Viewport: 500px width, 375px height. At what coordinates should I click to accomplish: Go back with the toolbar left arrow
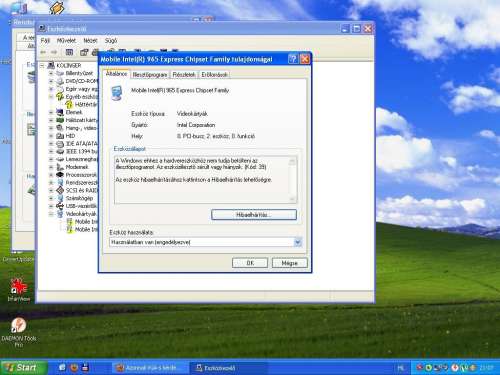[43, 52]
